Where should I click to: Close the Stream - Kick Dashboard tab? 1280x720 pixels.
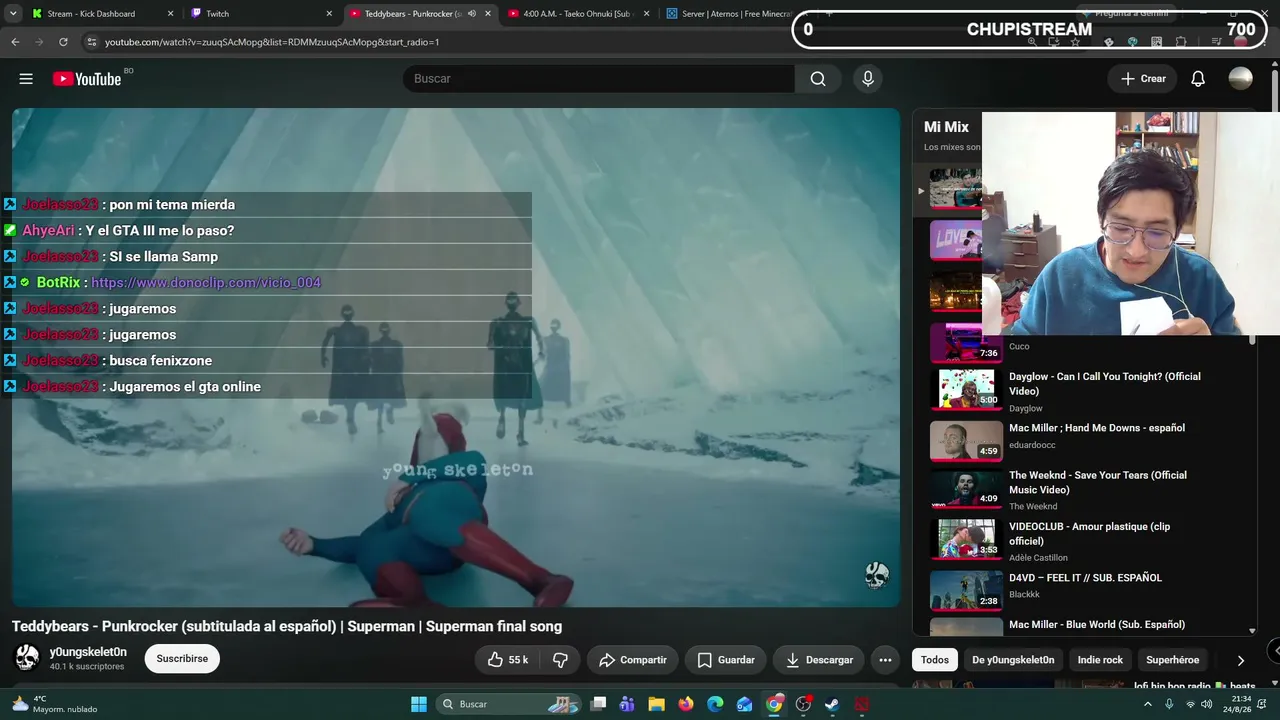pyautogui.click(x=170, y=14)
